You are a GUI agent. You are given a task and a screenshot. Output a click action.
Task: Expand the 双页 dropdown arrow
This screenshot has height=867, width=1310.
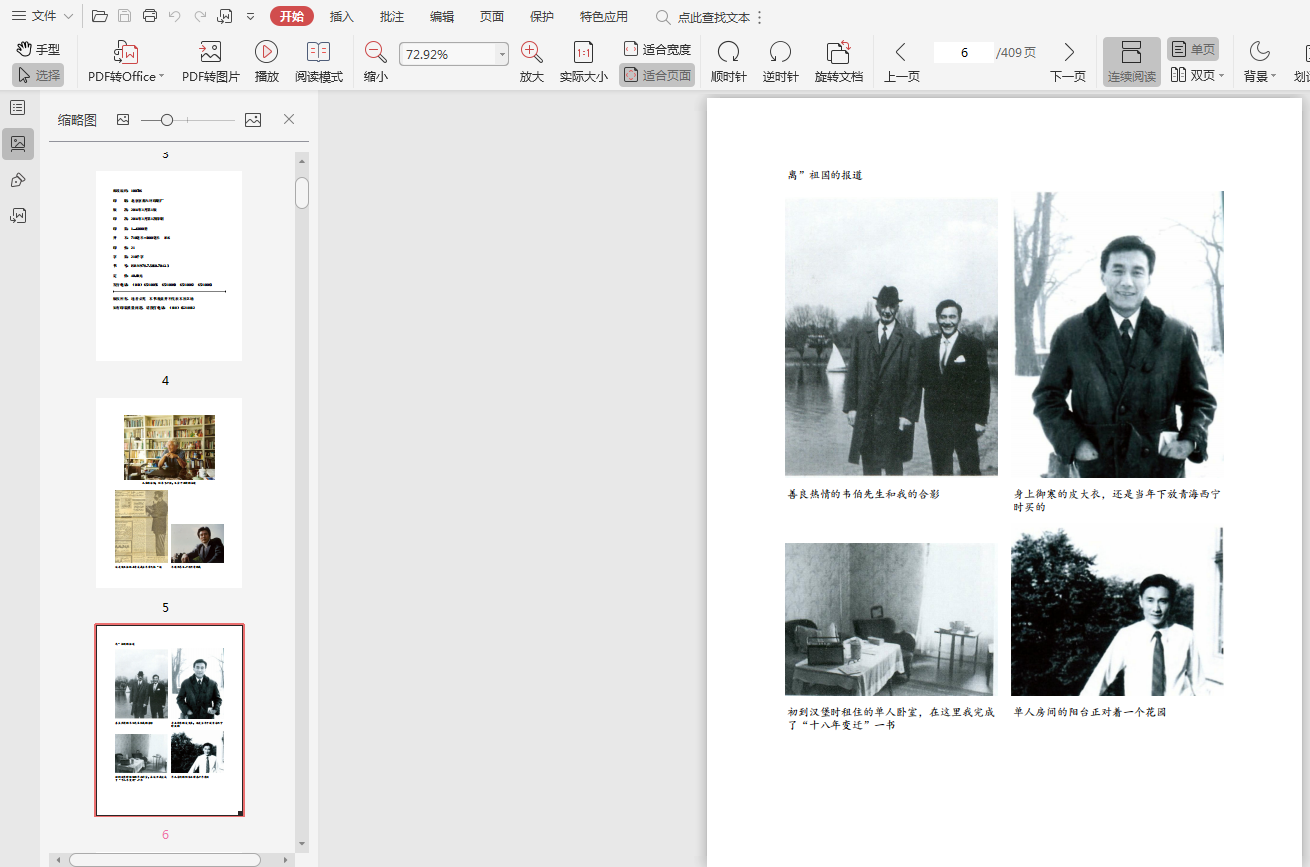pos(1221,76)
